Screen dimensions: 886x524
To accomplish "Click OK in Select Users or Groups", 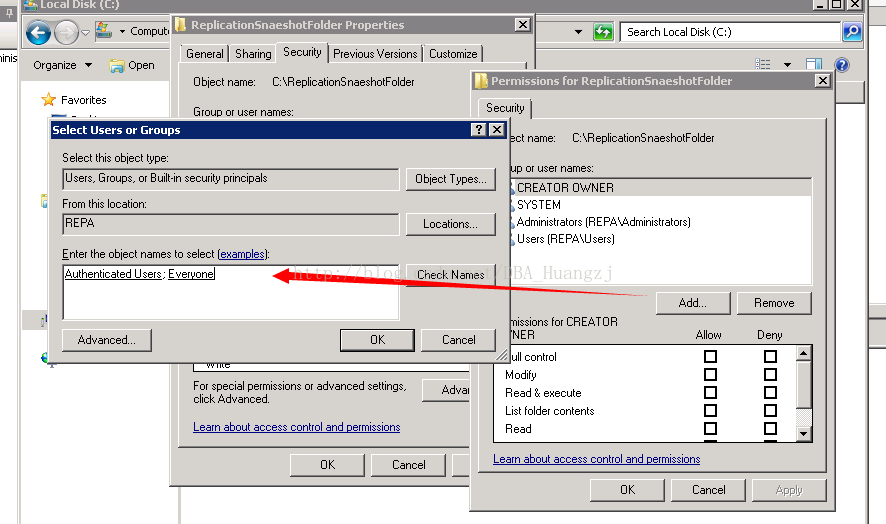I will 377,340.
